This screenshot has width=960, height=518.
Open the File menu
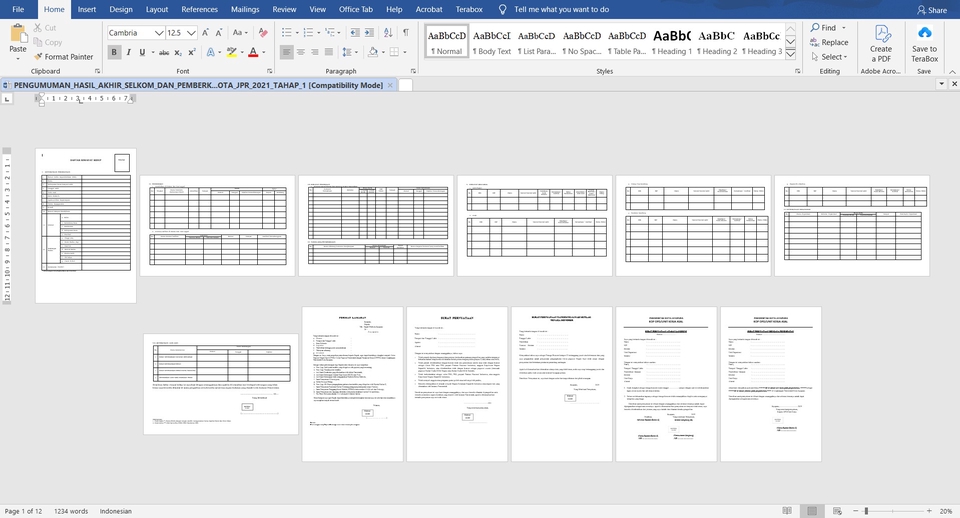point(18,9)
